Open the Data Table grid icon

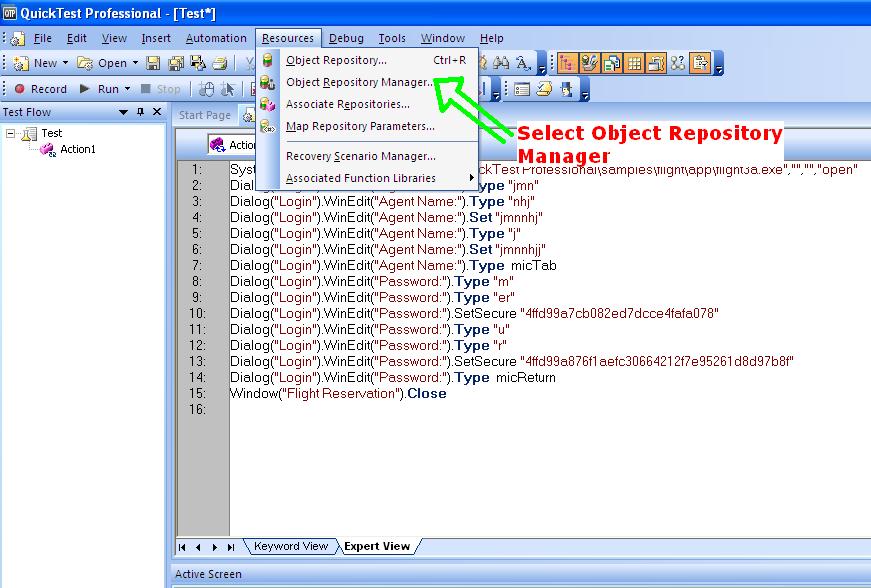[633, 62]
